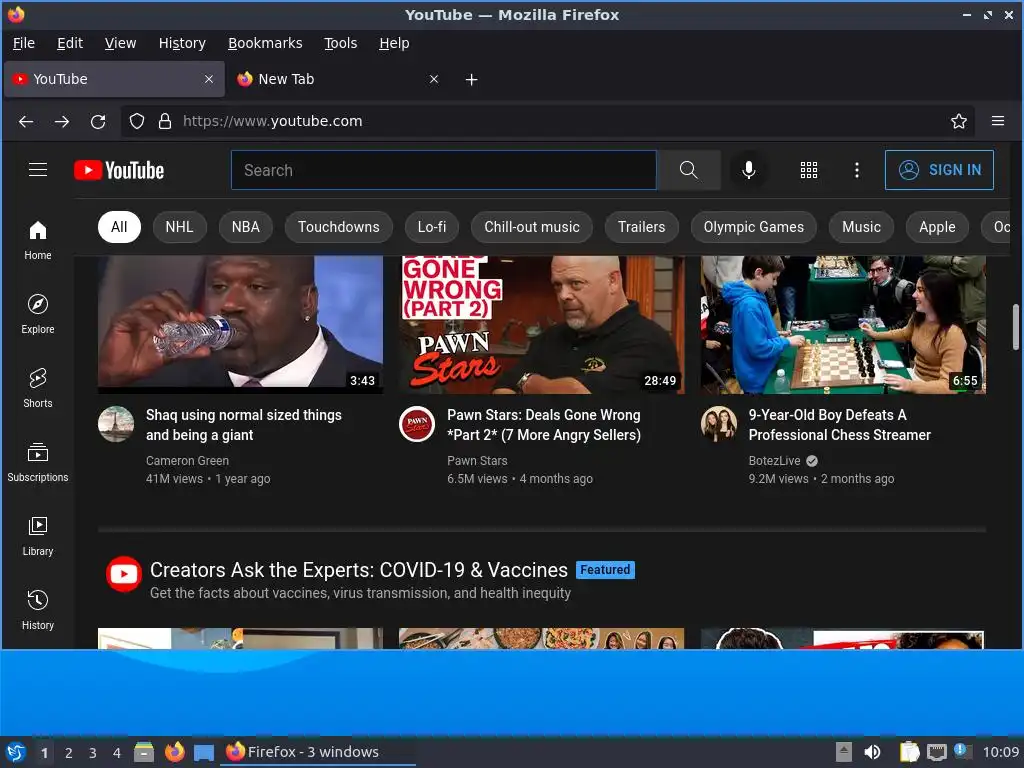The width and height of the screenshot is (1024, 768).
Task: Open YouTube settings three-dot menu
Action: [x=857, y=170]
